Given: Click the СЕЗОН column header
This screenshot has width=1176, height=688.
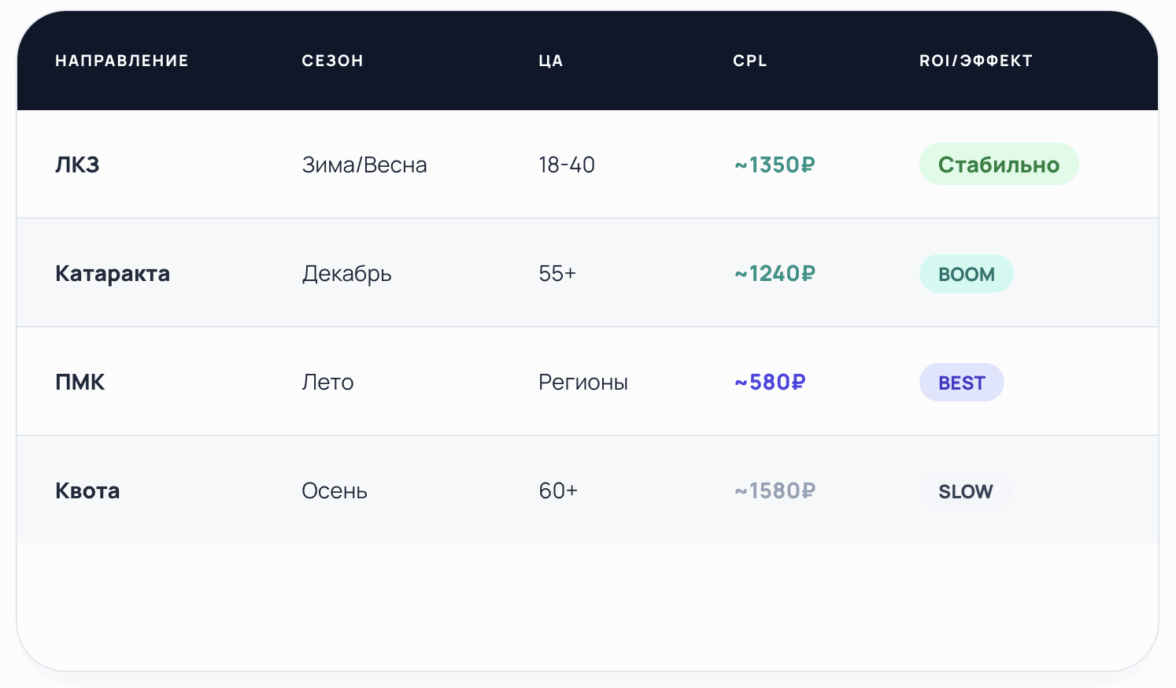Looking at the screenshot, I should tap(332, 61).
